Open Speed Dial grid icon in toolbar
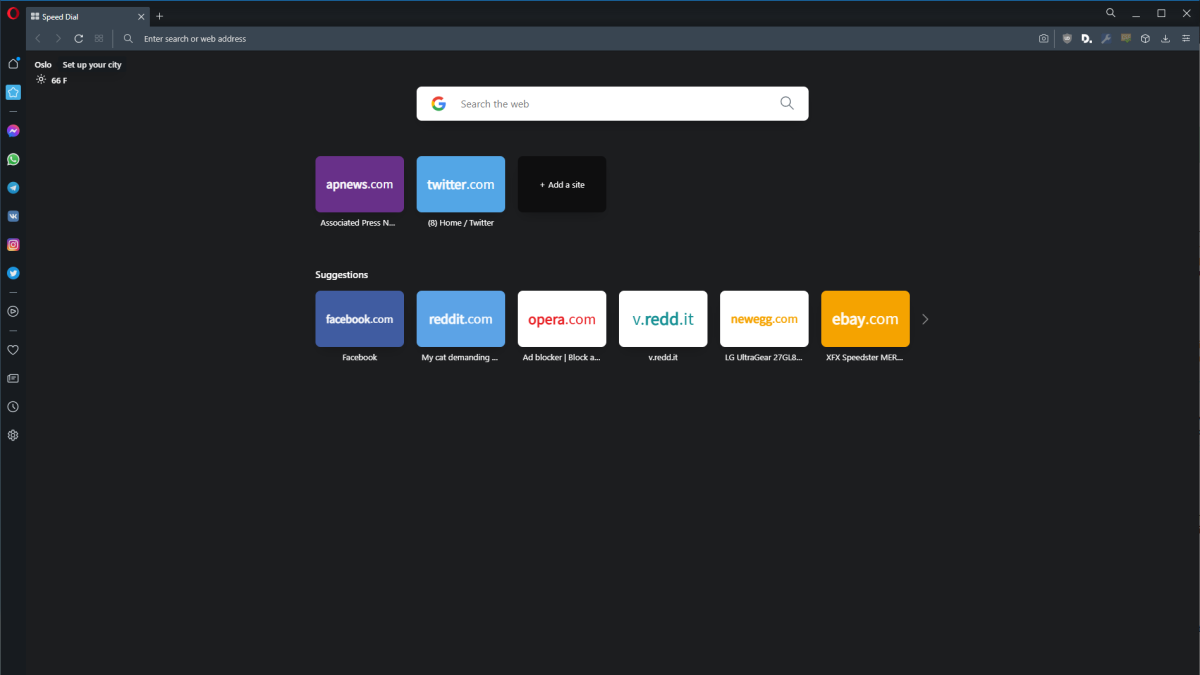The height and width of the screenshot is (675, 1200). tap(98, 38)
